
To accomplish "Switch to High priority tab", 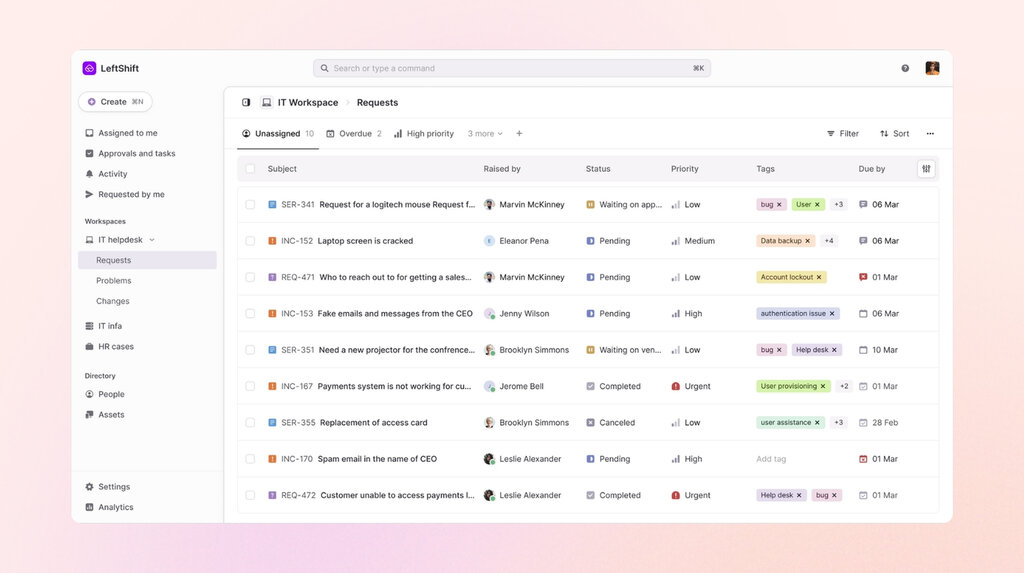I will click(x=424, y=134).
